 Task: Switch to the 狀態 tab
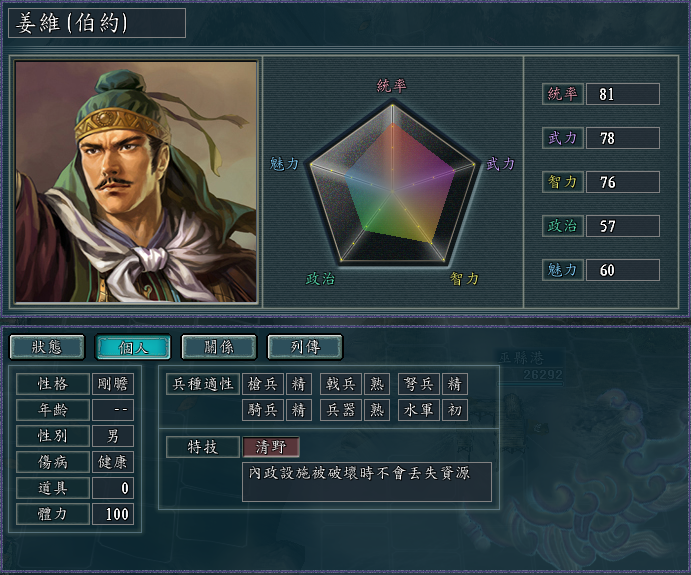(x=47, y=347)
